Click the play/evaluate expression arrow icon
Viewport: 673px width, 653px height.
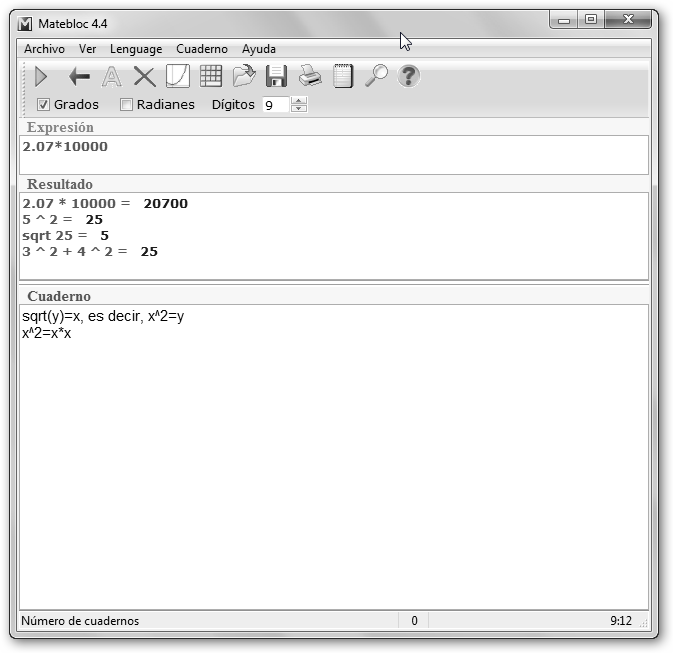(x=41, y=76)
